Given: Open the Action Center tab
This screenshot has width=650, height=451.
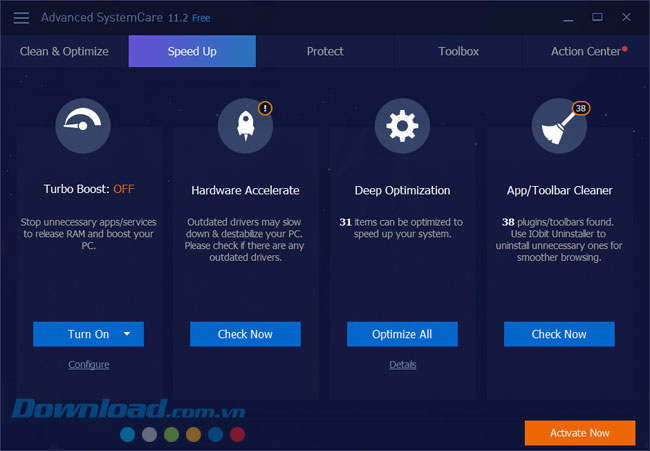Looking at the screenshot, I should click(x=586, y=51).
